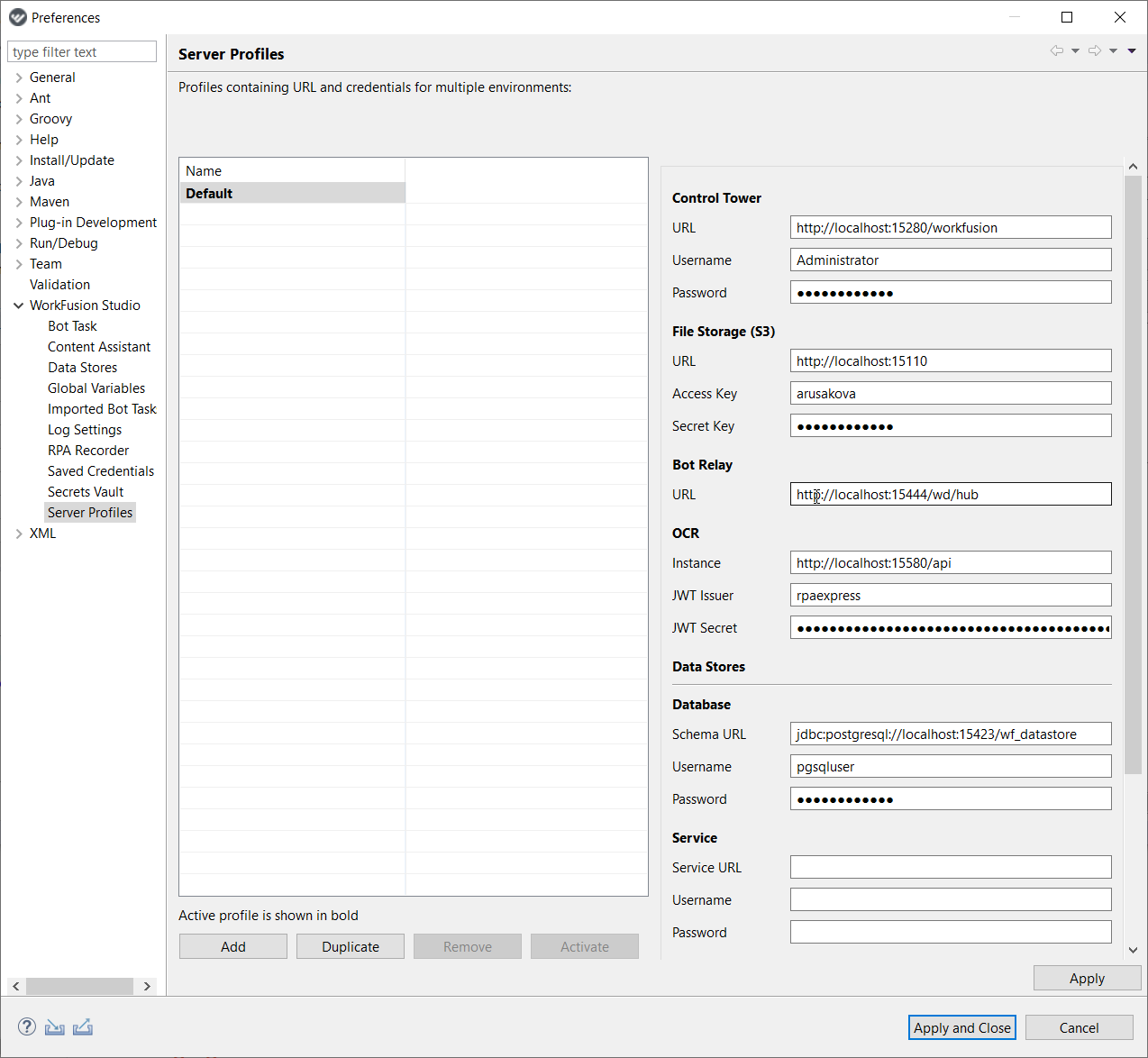1148x1058 pixels.
Task: Open the Bot Task preferences page
Action: (72, 326)
